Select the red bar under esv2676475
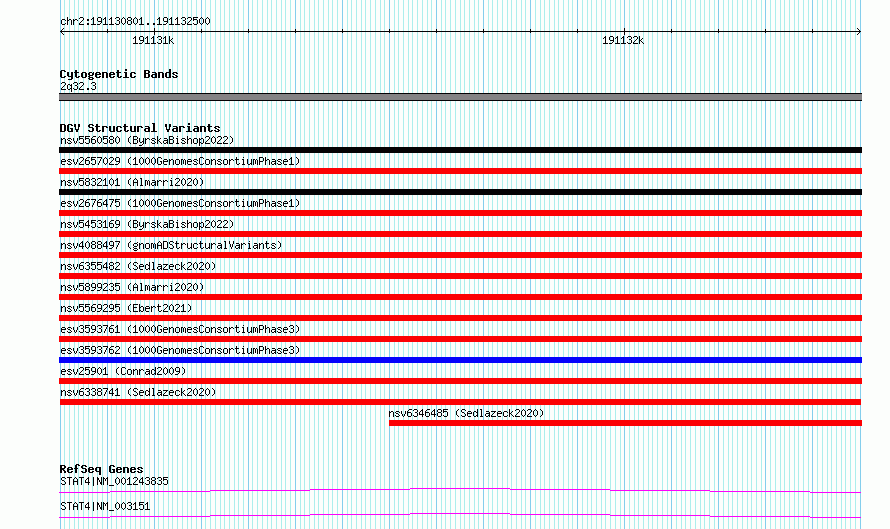The width and height of the screenshot is (890, 529). pyautogui.click(x=460, y=213)
